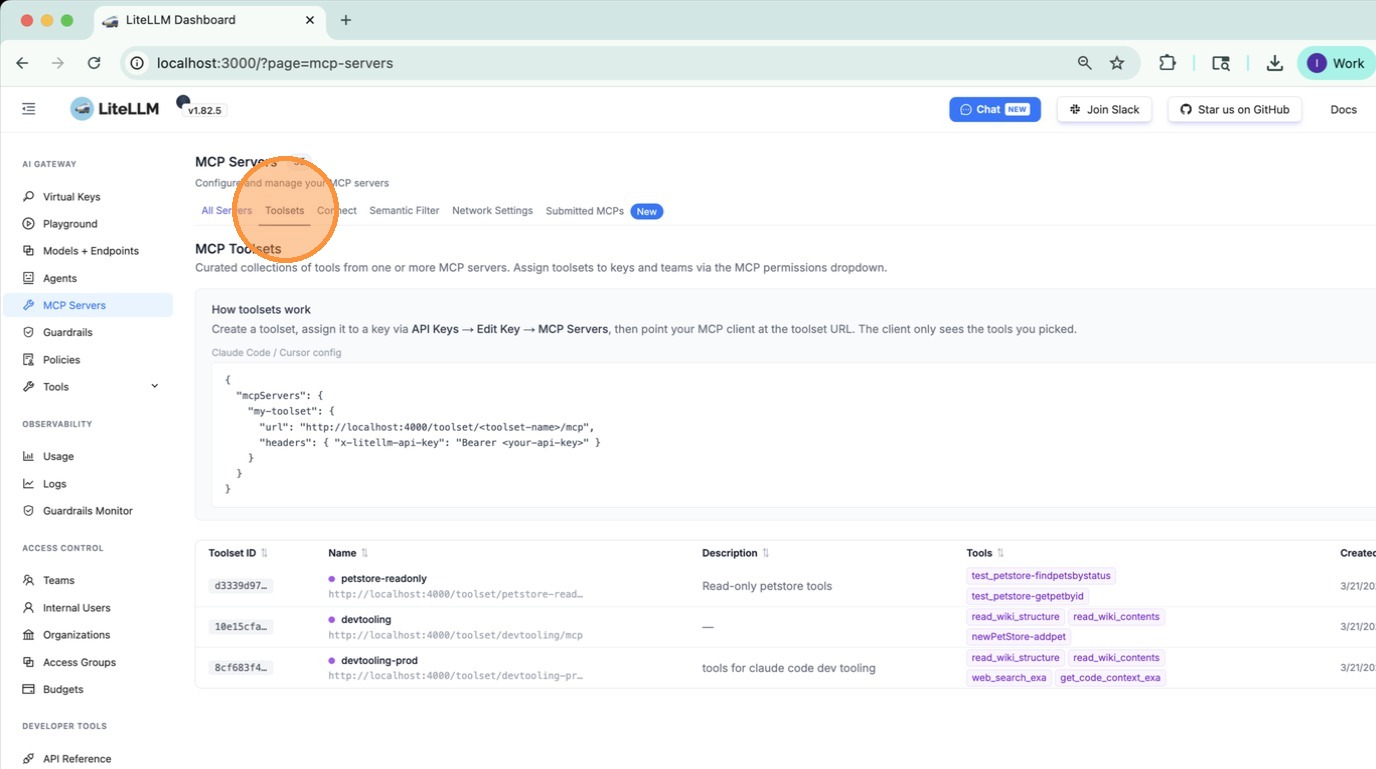This screenshot has height=769, width=1376.
Task: Click toolset ID 8cf683f4
Action: click(241, 668)
